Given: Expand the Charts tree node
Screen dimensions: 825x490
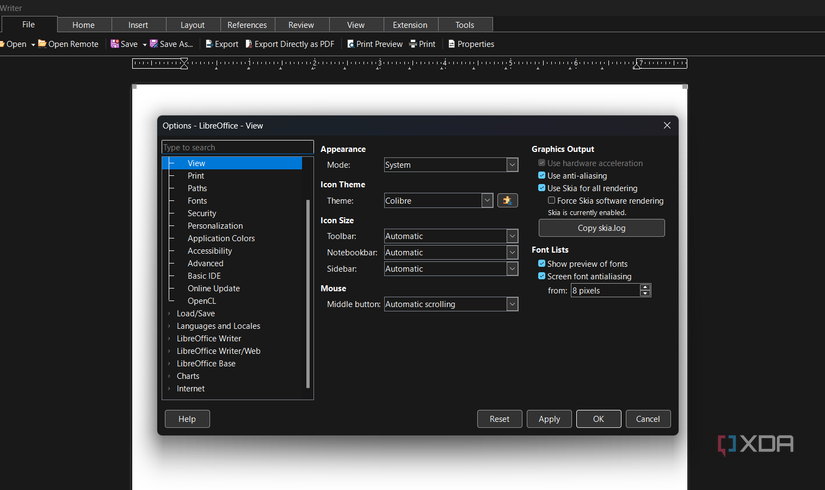Looking at the screenshot, I should (169, 376).
